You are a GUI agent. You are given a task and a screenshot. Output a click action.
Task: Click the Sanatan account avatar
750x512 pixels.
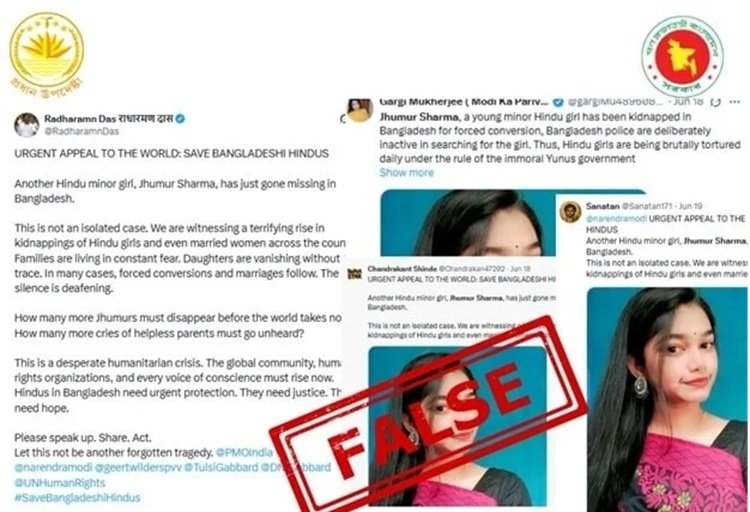tap(570, 212)
